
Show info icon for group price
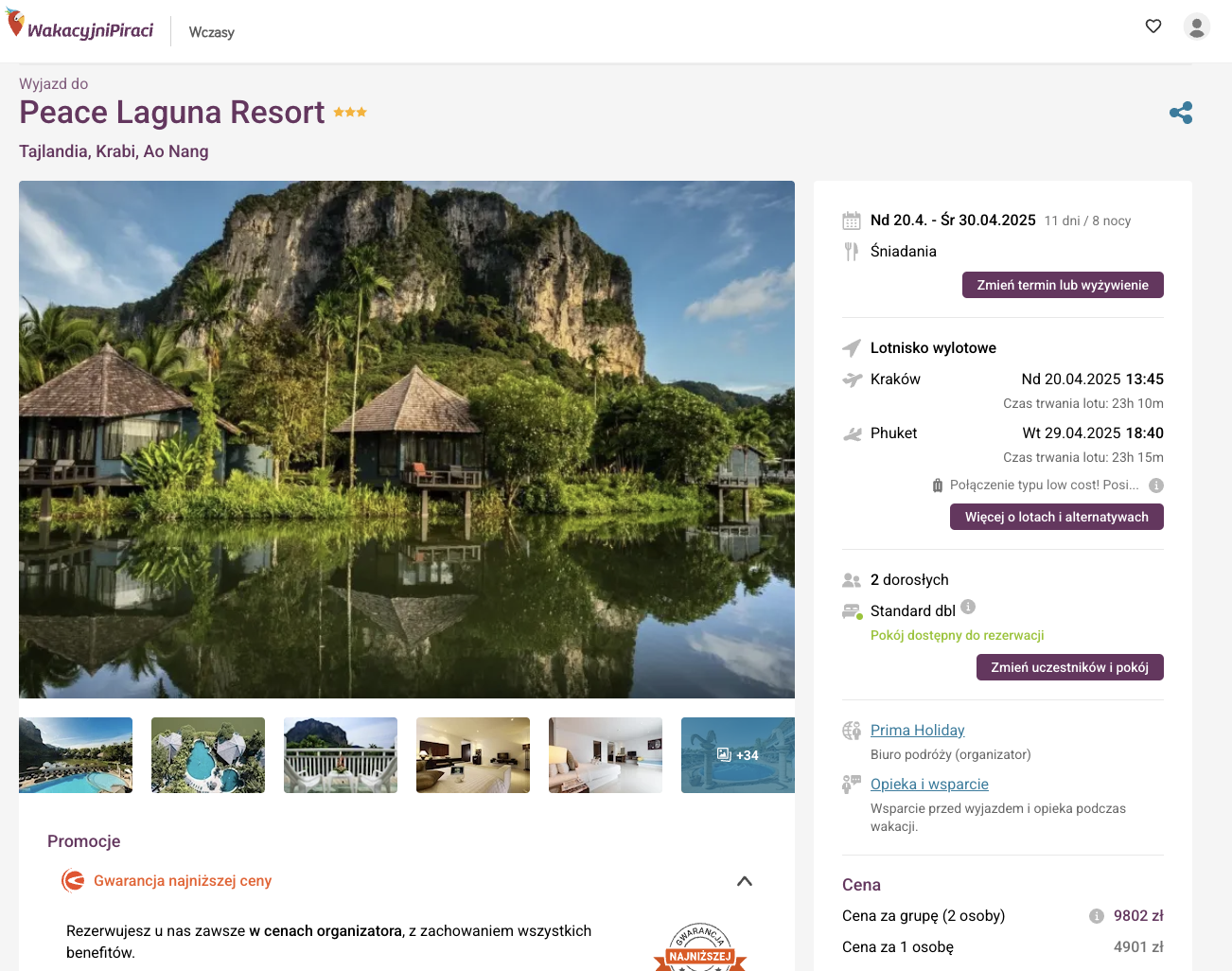[1097, 916]
